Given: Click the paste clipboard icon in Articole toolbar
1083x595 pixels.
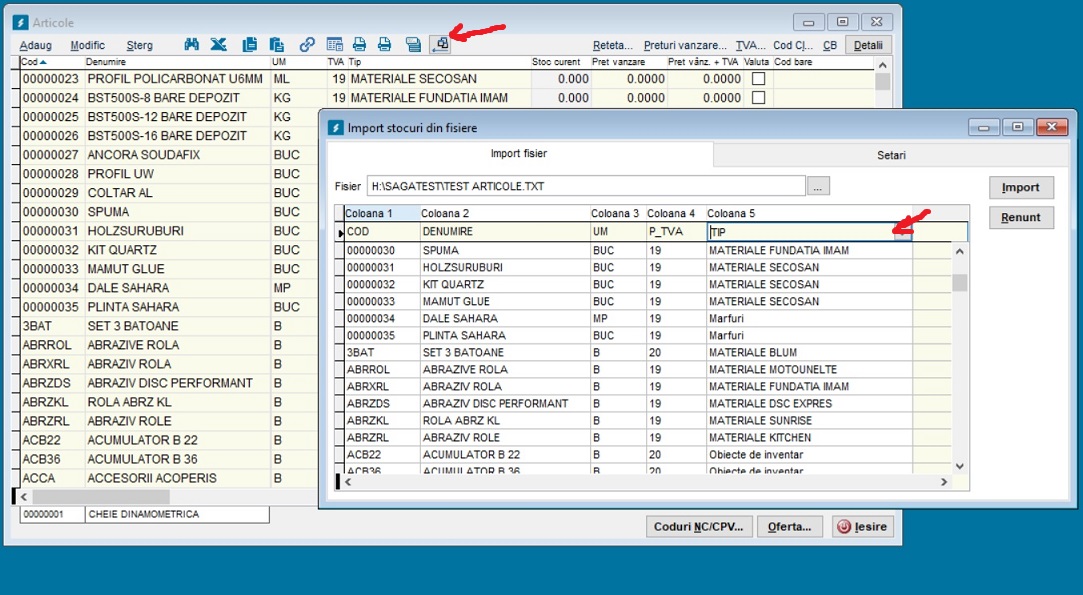Looking at the screenshot, I should click(x=277, y=45).
